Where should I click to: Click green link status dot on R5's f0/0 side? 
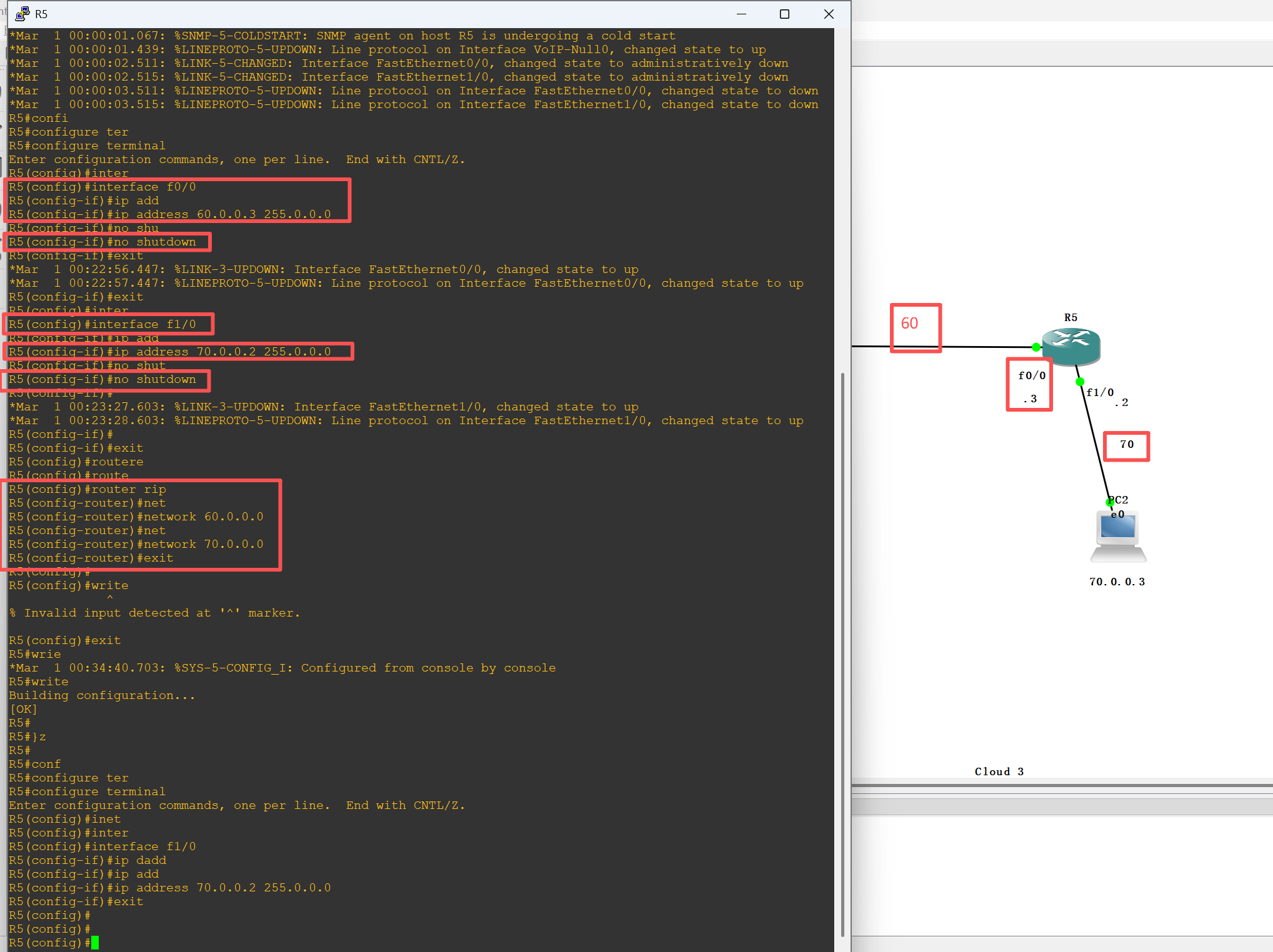pyautogui.click(x=1036, y=347)
